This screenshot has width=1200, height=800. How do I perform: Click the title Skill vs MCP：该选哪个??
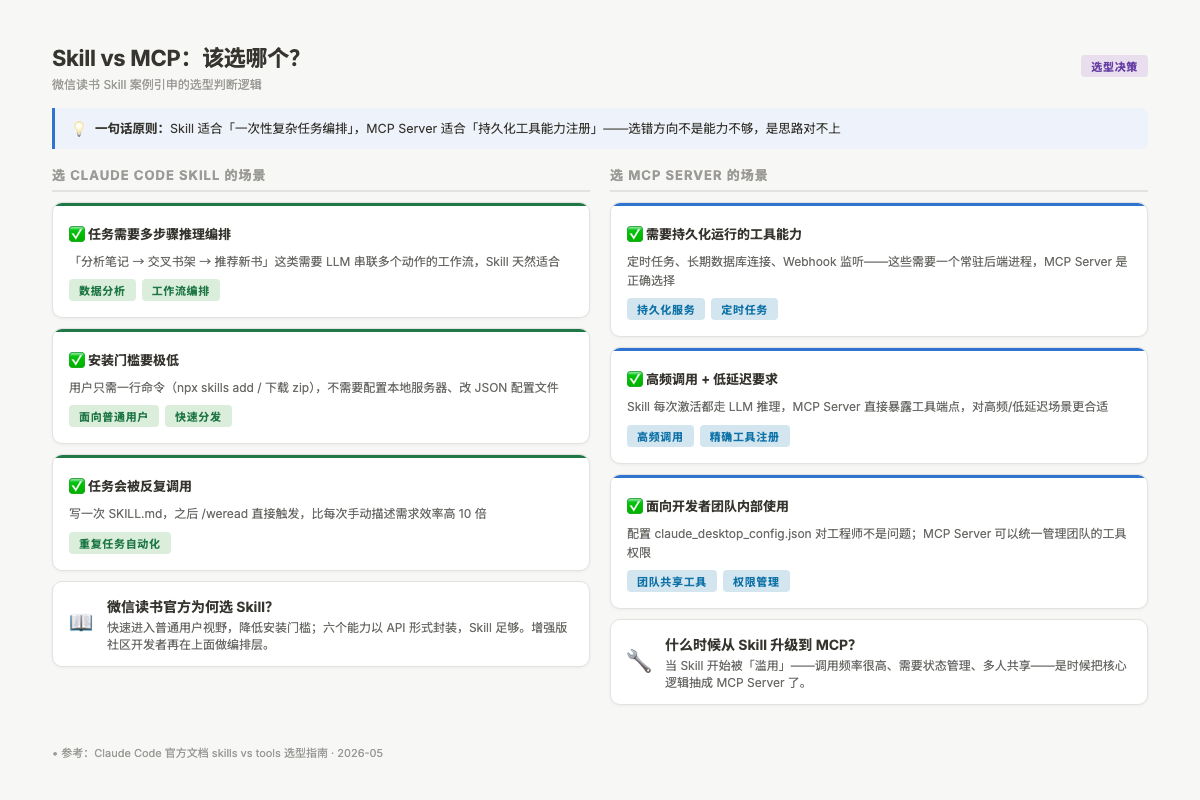click(176, 58)
